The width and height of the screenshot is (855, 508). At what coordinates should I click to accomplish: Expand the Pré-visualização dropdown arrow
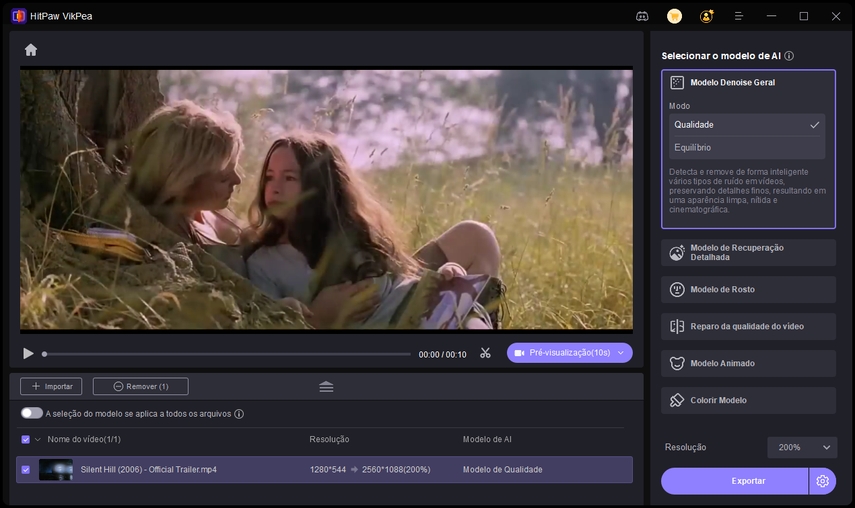coord(621,353)
